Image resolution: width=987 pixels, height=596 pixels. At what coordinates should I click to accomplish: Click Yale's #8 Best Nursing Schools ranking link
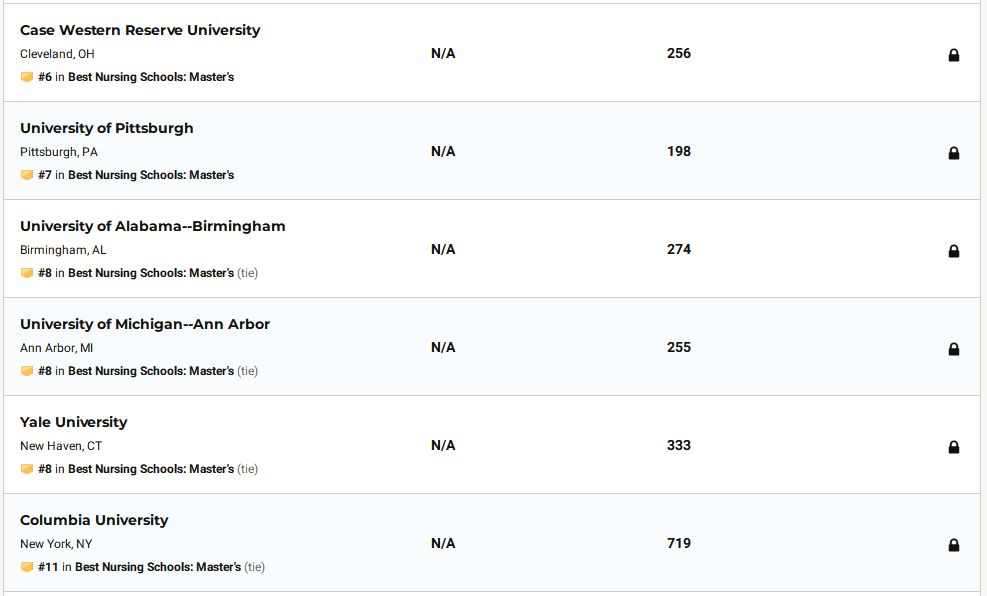pyautogui.click(x=136, y=469)
